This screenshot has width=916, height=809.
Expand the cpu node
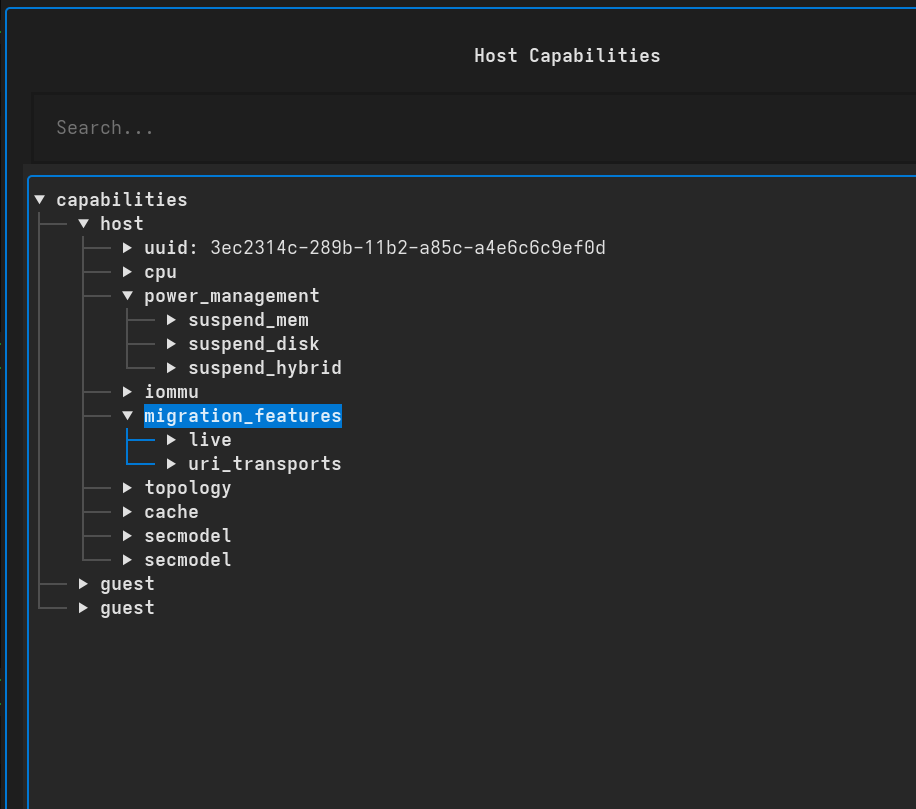point(127,271)
